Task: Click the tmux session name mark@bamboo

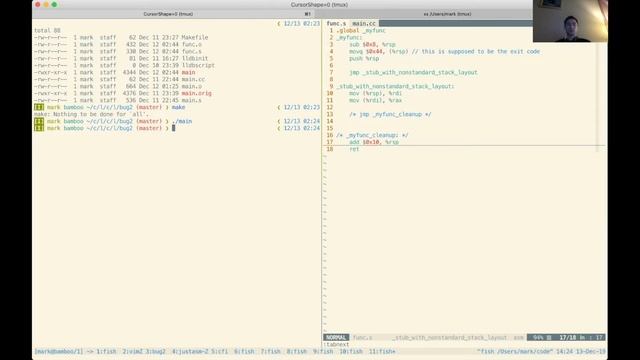Action: (x=58, y=351)
